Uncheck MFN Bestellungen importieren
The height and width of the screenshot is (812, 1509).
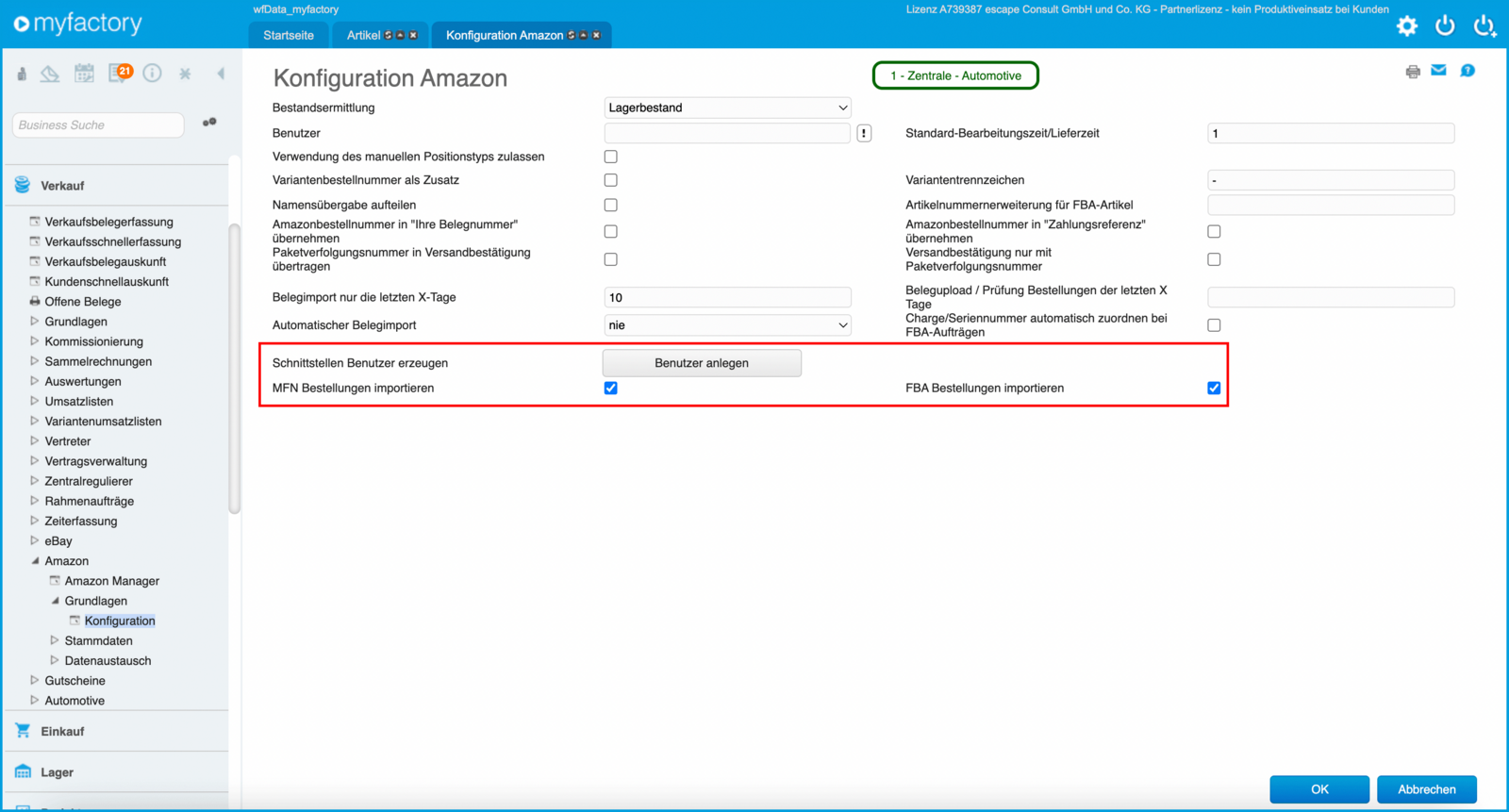[x=611, y=389]
